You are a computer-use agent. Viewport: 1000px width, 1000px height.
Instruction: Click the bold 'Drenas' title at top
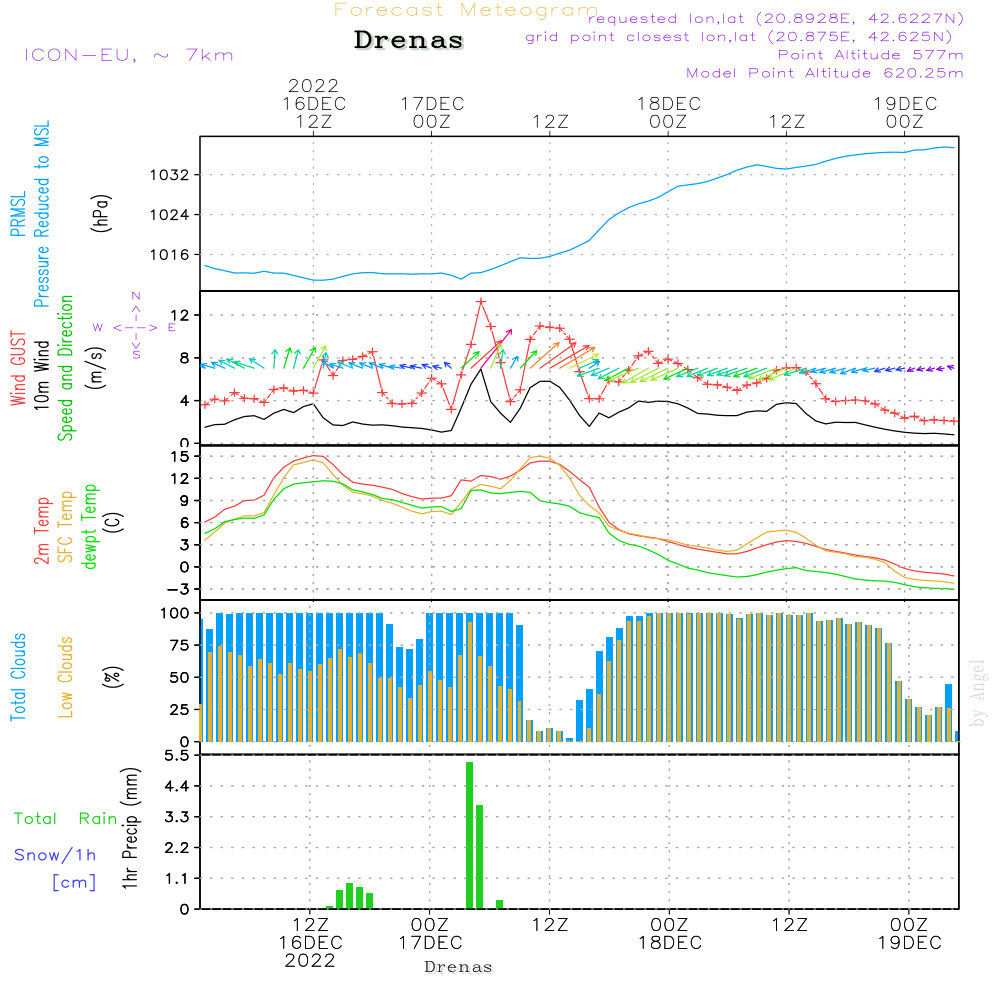click(x=409, y=40)
